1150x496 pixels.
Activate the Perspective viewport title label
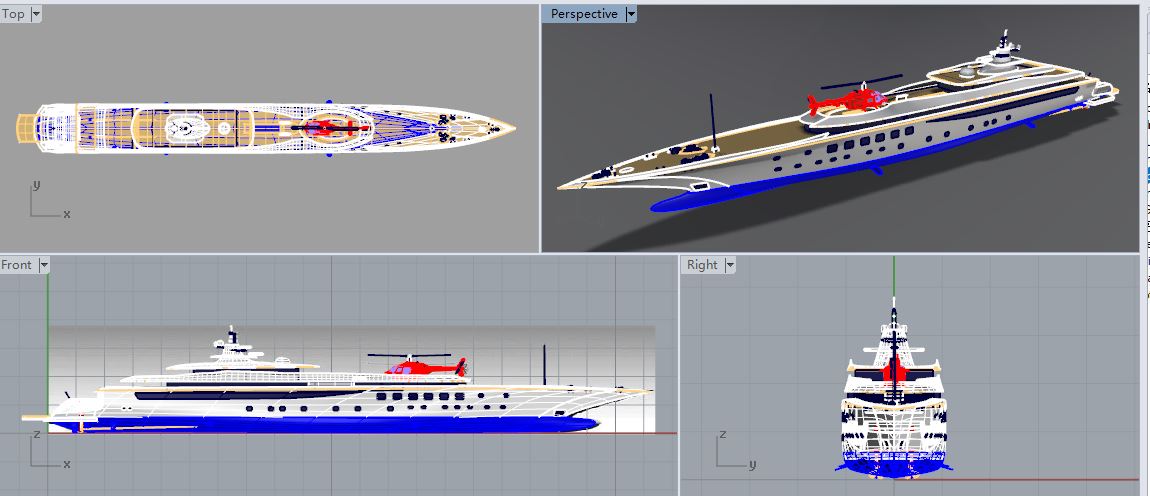click(x=584, y=14)
